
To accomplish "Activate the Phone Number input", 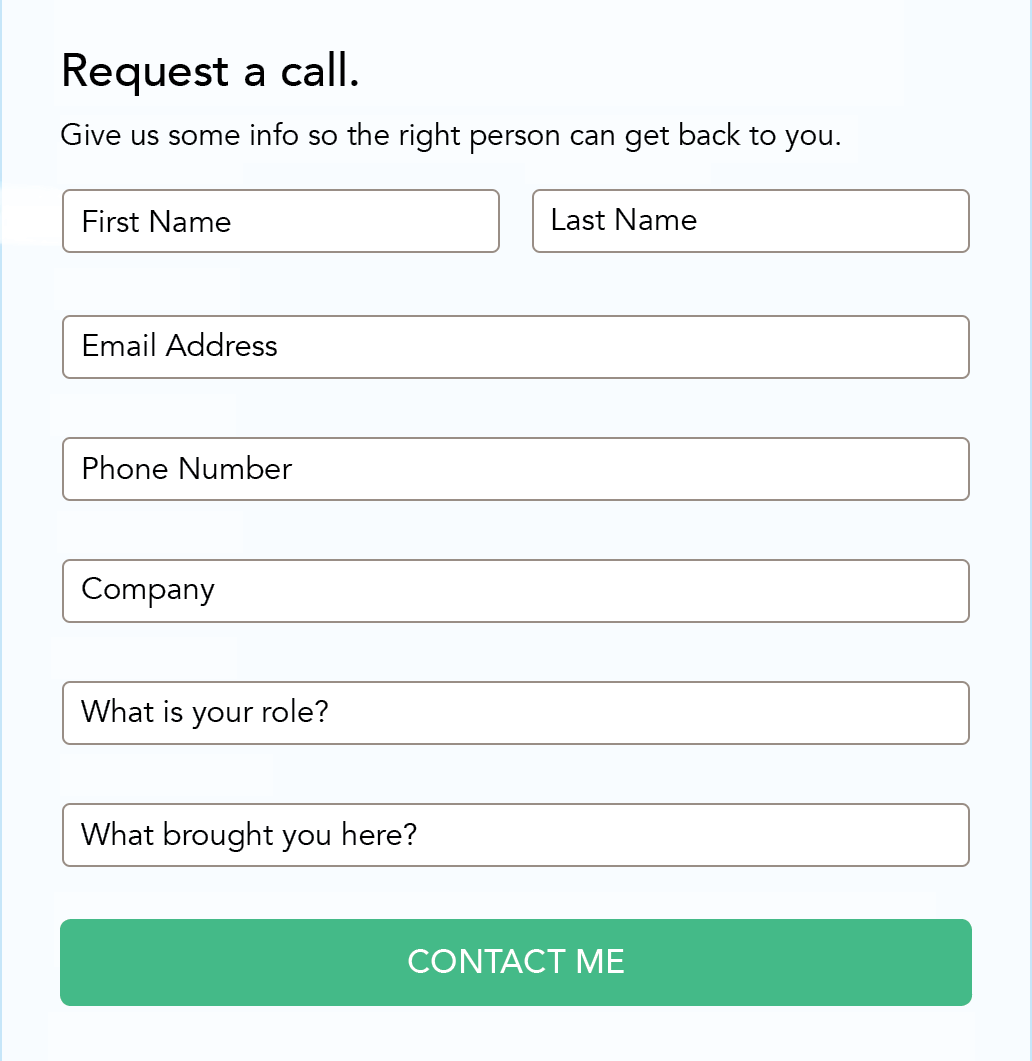I will pos(516,469).
